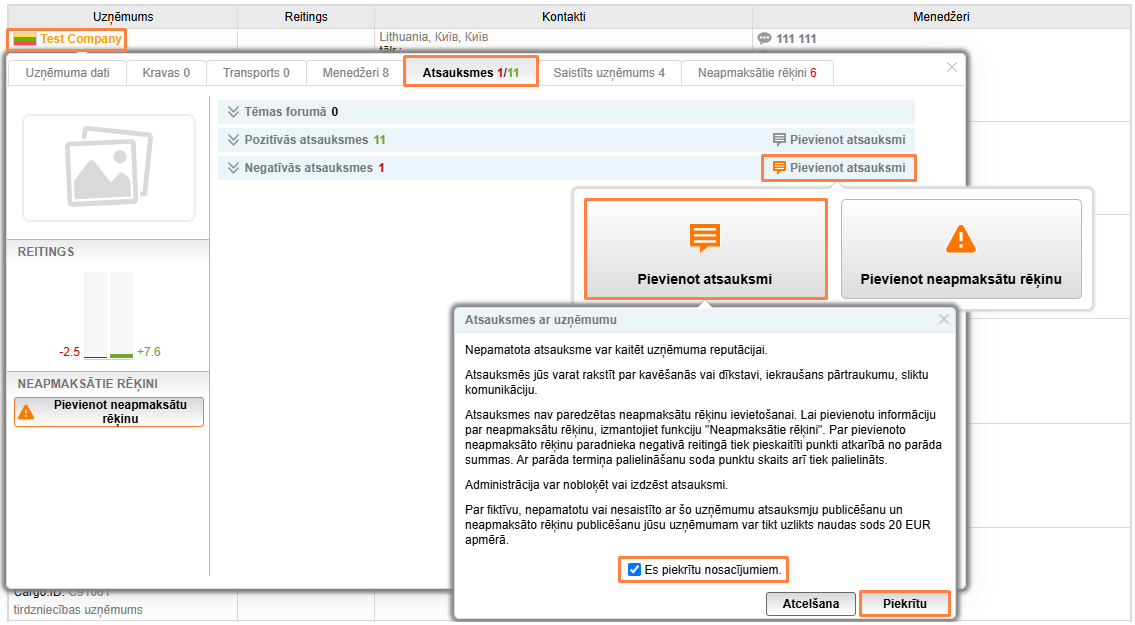The image size is (1135, 625).
Task: Toggle the 'Es piekrītu nosacījumiem' checkbox
Action: tap(634, 570)
